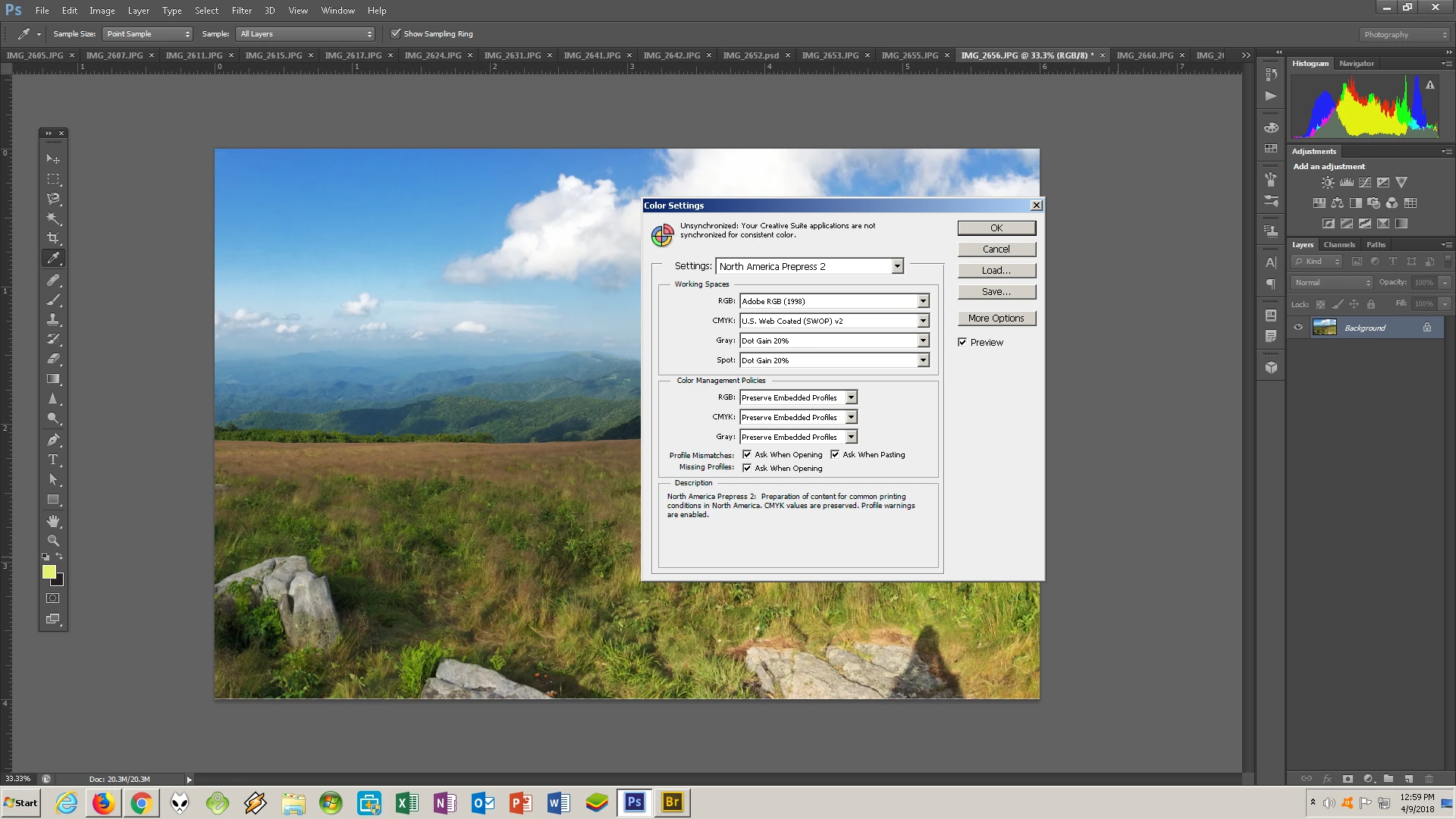Hide the Background layer visibility
Screen dimensions: 1456x819
tap(1298, 328)
